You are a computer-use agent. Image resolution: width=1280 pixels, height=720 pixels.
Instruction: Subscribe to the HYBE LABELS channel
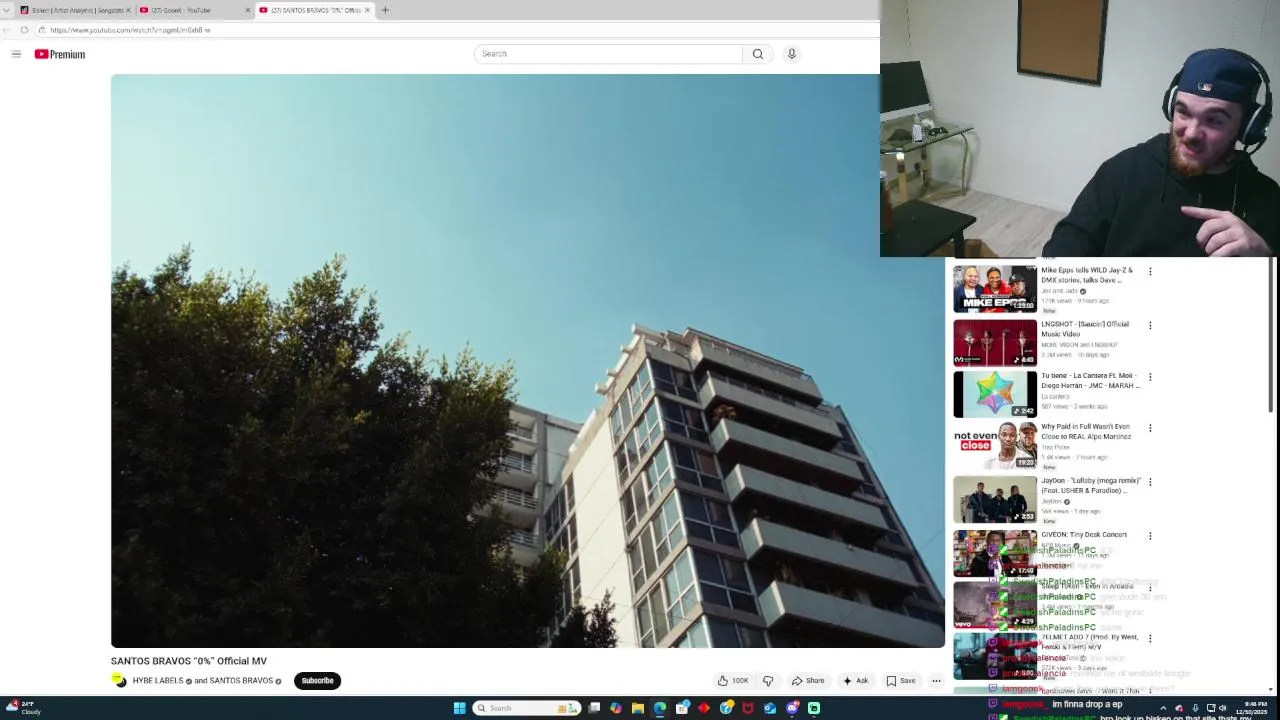[x=317, y=681]
